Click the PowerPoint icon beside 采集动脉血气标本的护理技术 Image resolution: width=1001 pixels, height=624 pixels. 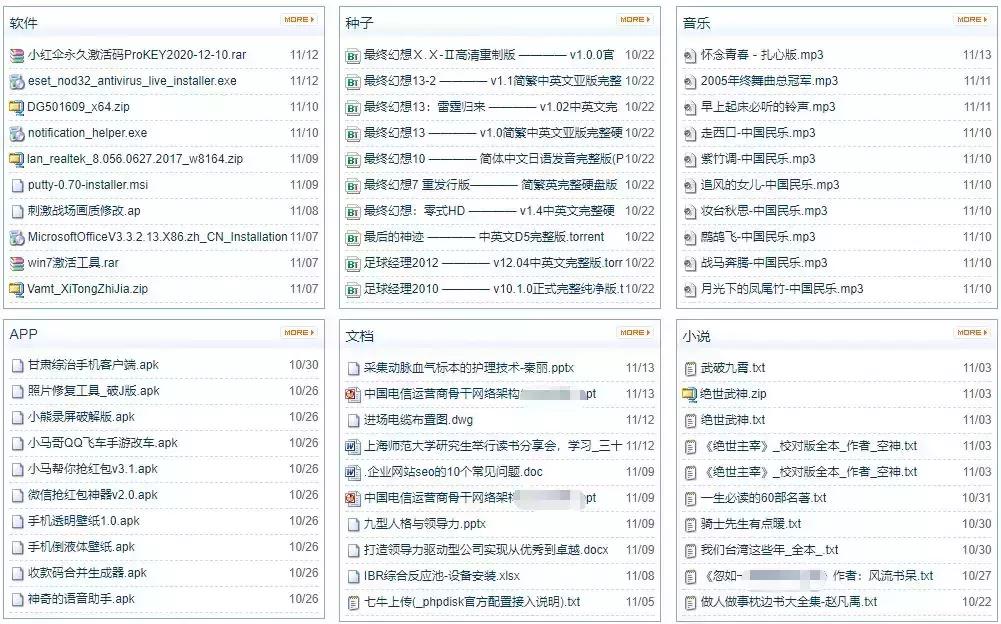click(352, 368)
